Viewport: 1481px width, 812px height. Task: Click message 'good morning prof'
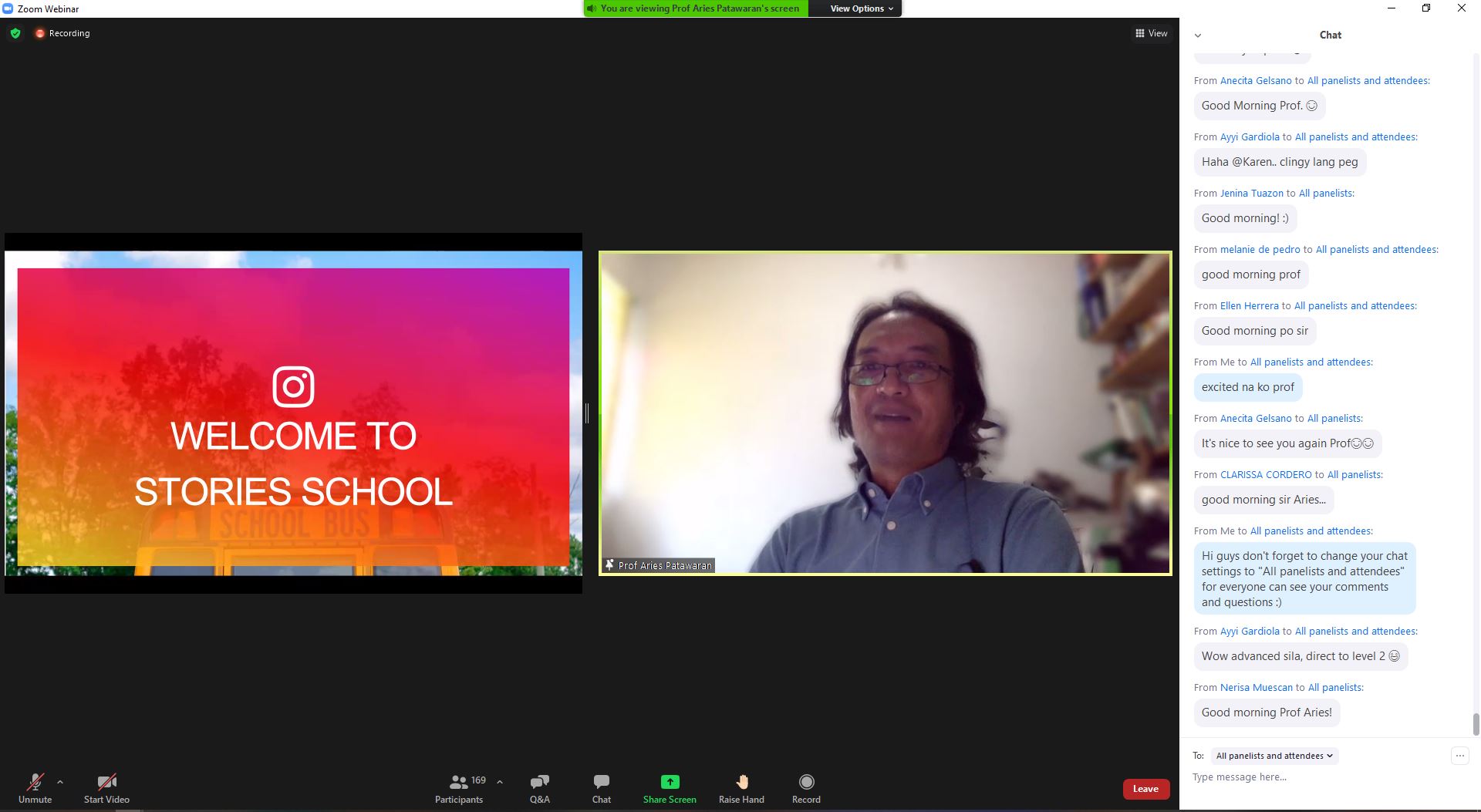coord(1251,275)
